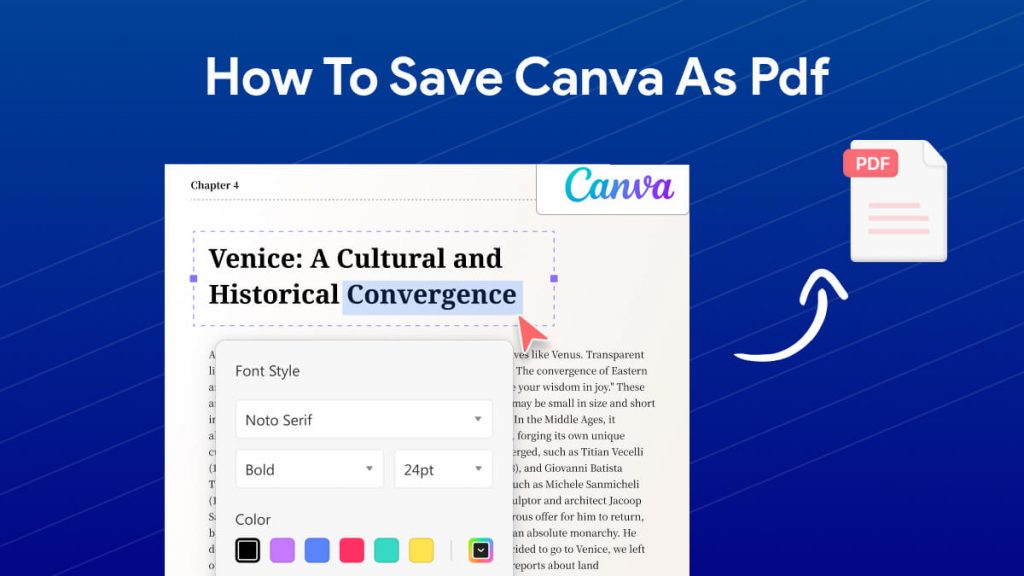
Task: Click the pink cursor pointer icon
Action: (x=530, y=330)
